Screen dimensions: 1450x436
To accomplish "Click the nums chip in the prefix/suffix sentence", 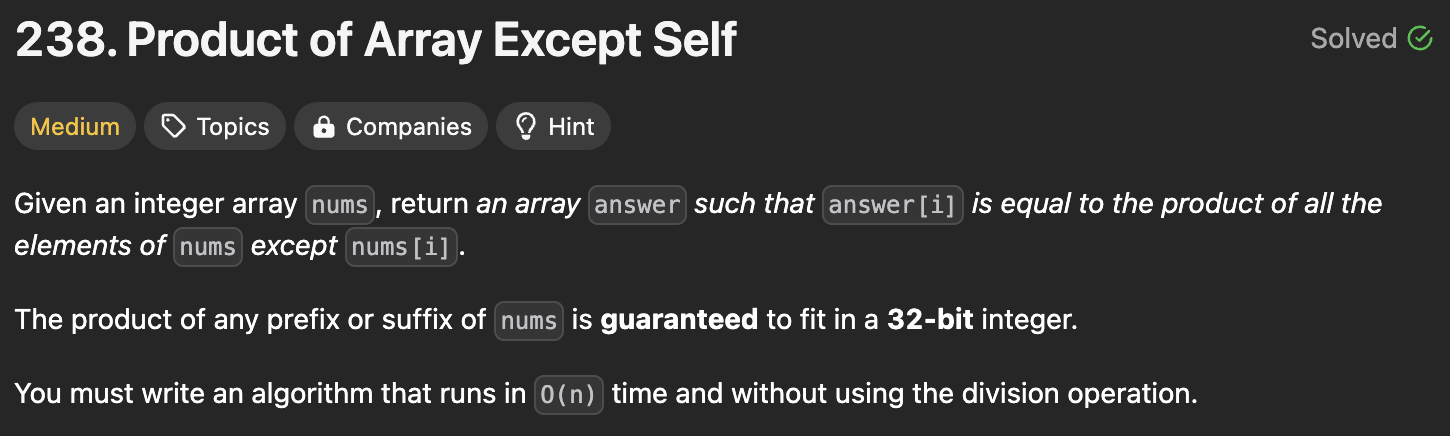I will pyautogui.click(x=529, y=321).
